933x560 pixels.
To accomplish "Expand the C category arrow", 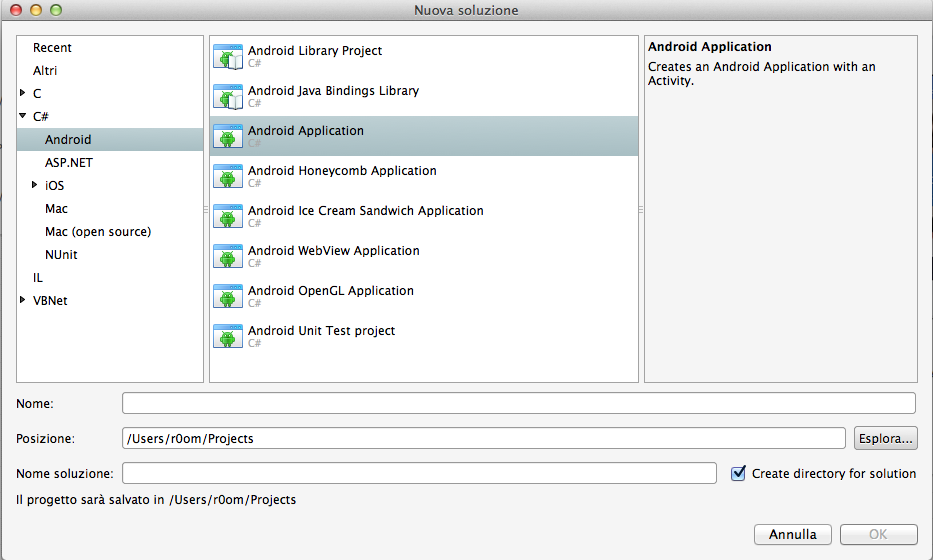I will coord(23,93).
